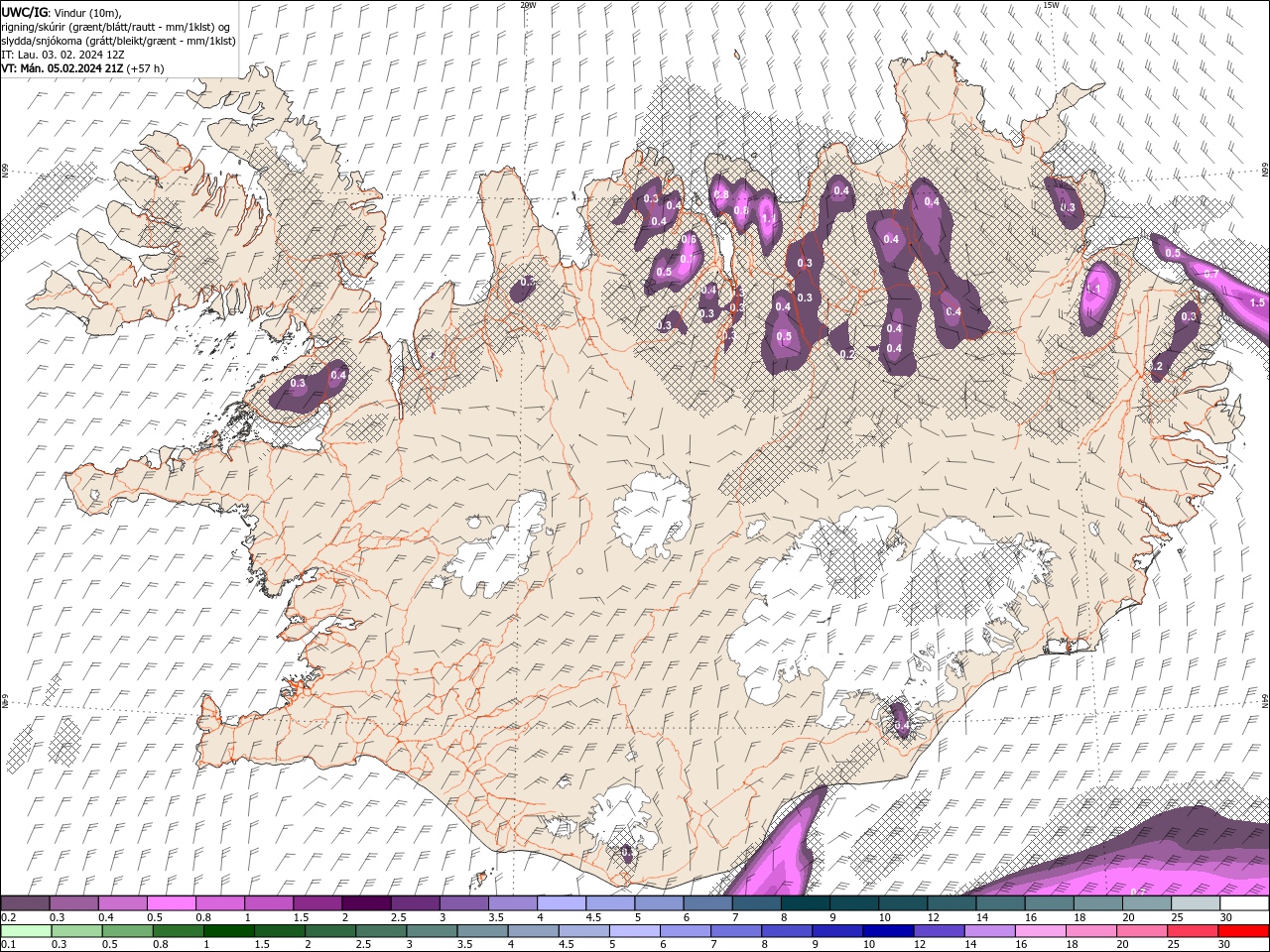Click the 0.3/0.4 precipitation patch on the western peninsula
Screen dimensions: 1270x952
[311, 386]
